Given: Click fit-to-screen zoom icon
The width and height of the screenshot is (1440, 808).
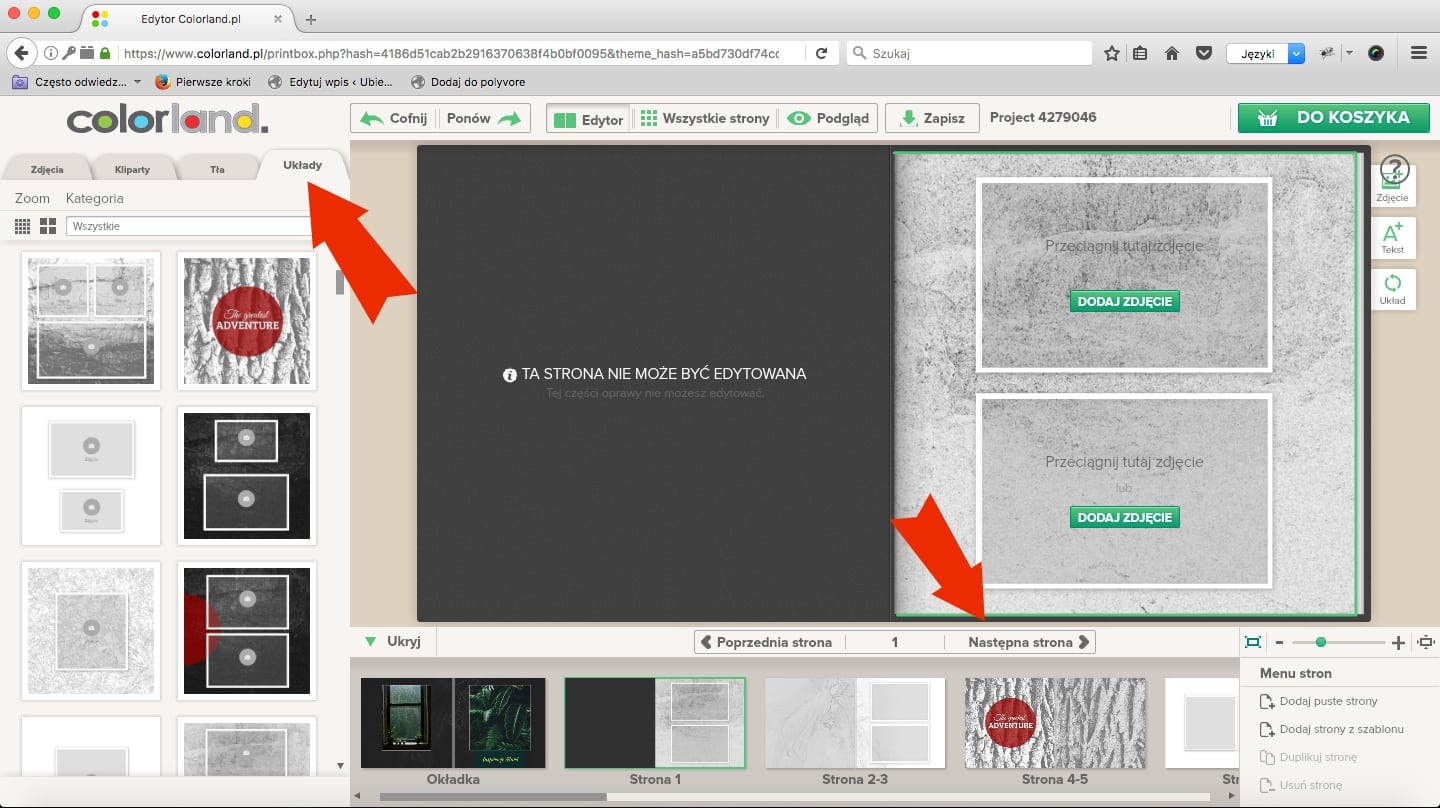Looking at the screenshot, I should tap(1252, 642).
